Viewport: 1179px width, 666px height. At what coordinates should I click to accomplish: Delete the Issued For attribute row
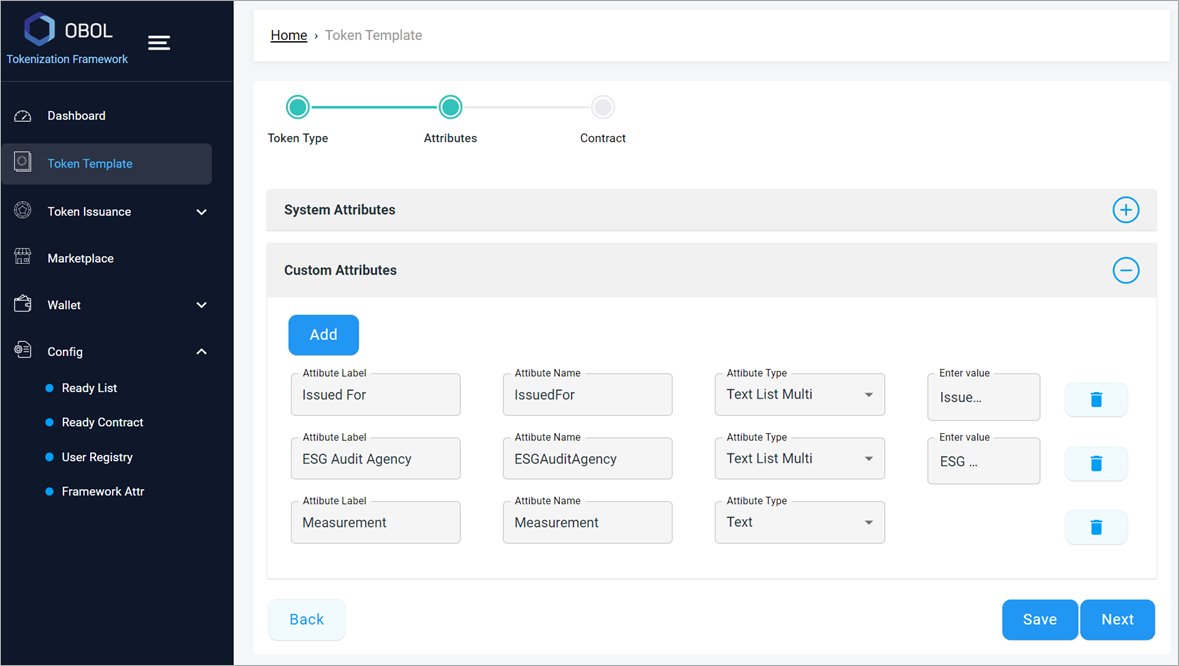point(1096,399)
